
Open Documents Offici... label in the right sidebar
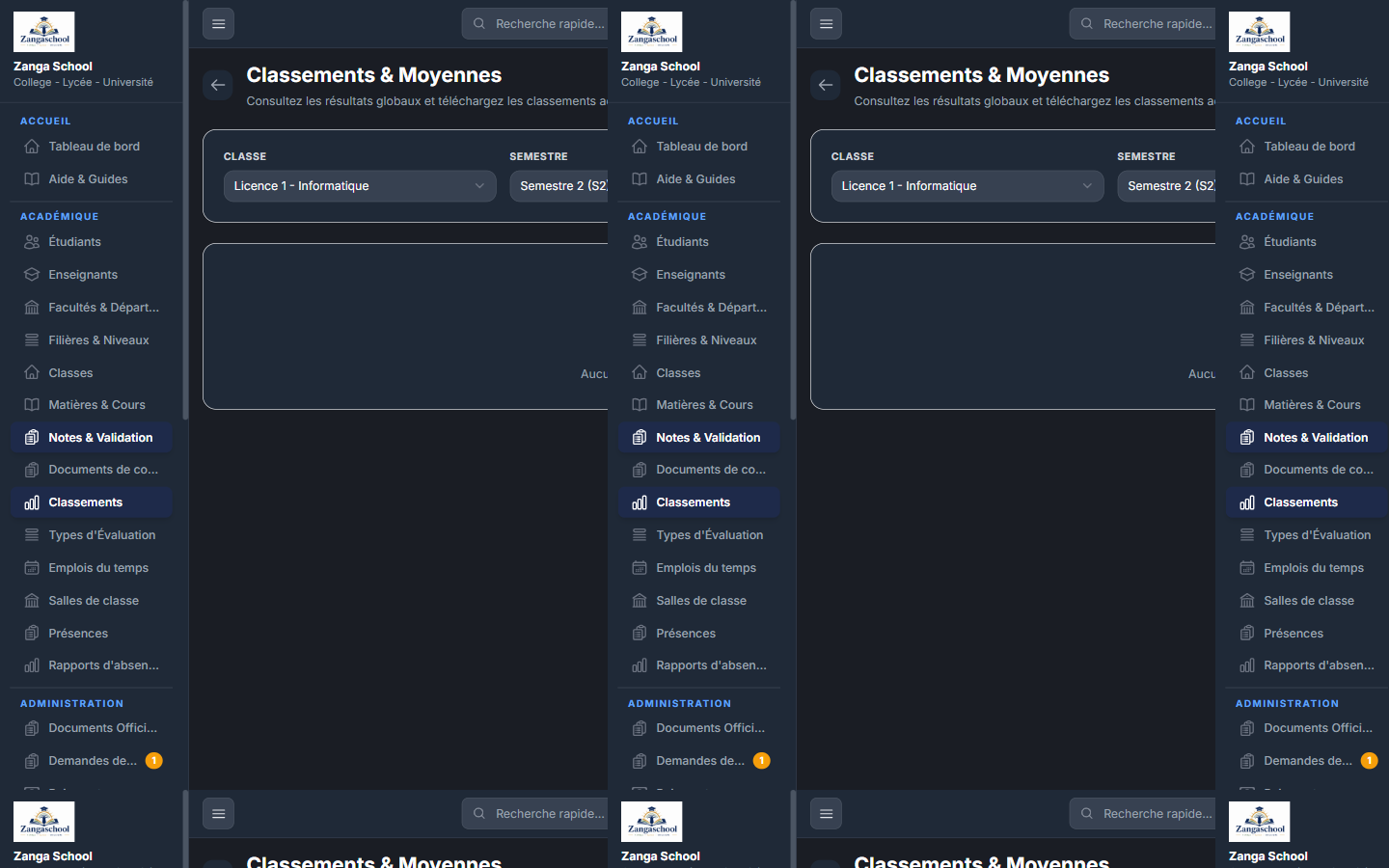pyautogui.click(x=1319, y=728)
